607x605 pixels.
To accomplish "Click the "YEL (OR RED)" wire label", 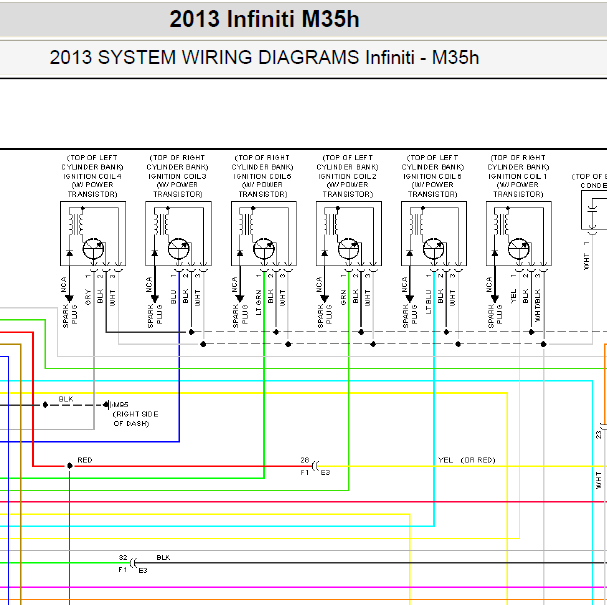I will (x=466, y=460).
